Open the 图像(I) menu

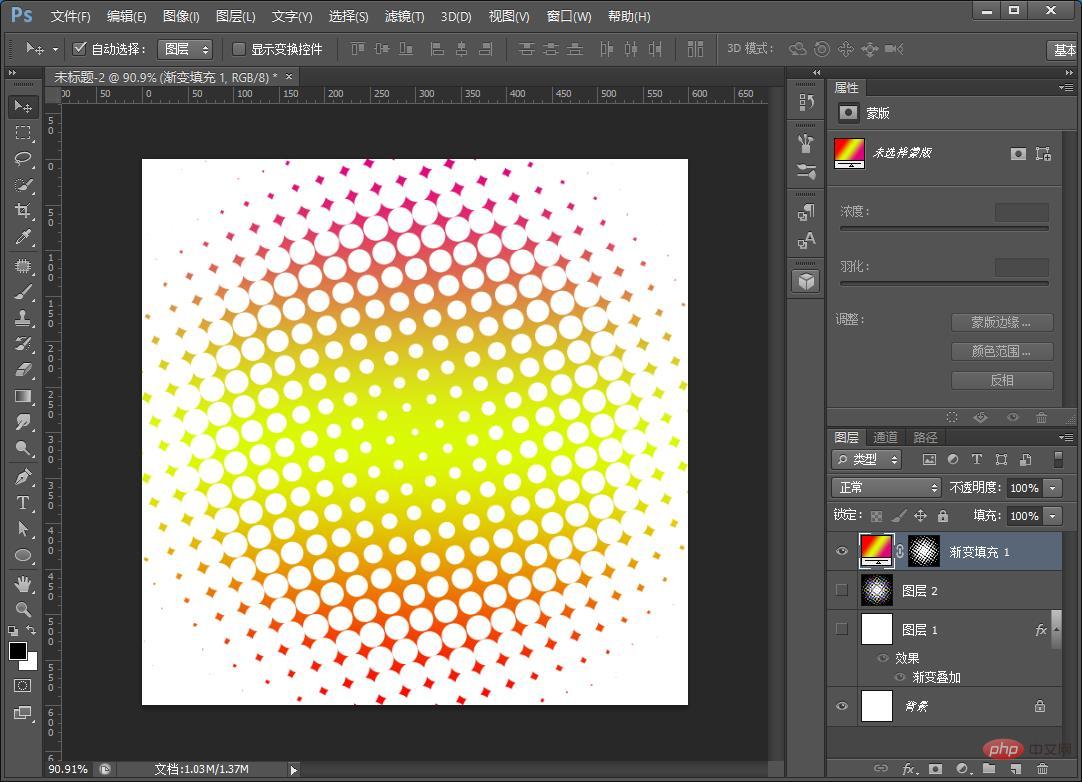[181, 16]
